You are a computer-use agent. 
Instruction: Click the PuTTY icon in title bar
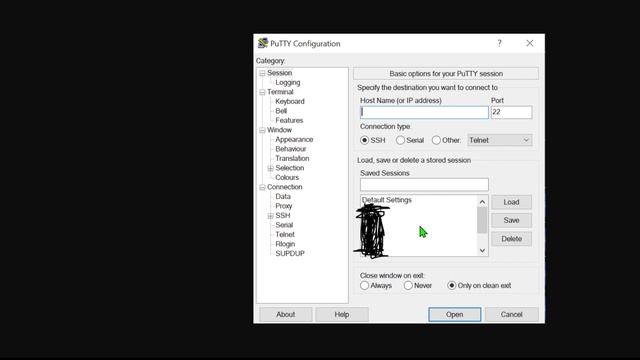tap(263, 43)
